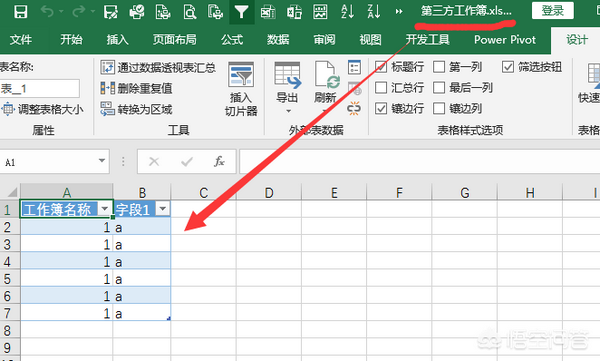
Task: Select column header C
Action: click(x=204, y=193)
